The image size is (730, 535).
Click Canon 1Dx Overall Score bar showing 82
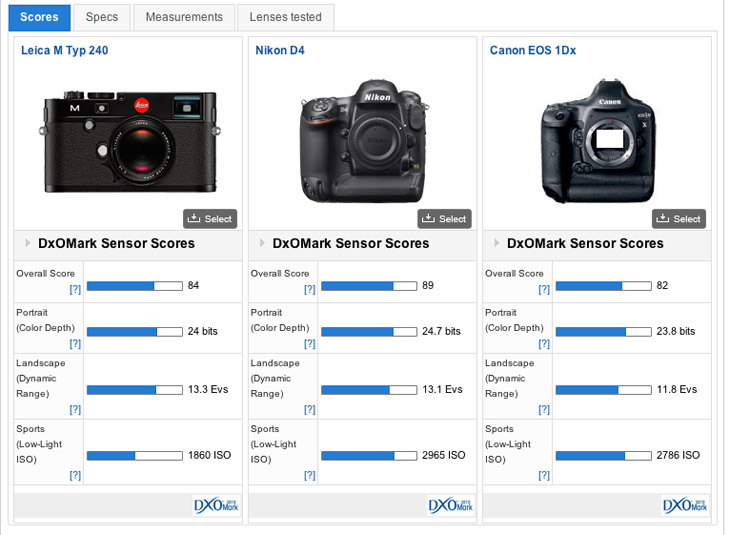tap(603, 286)
